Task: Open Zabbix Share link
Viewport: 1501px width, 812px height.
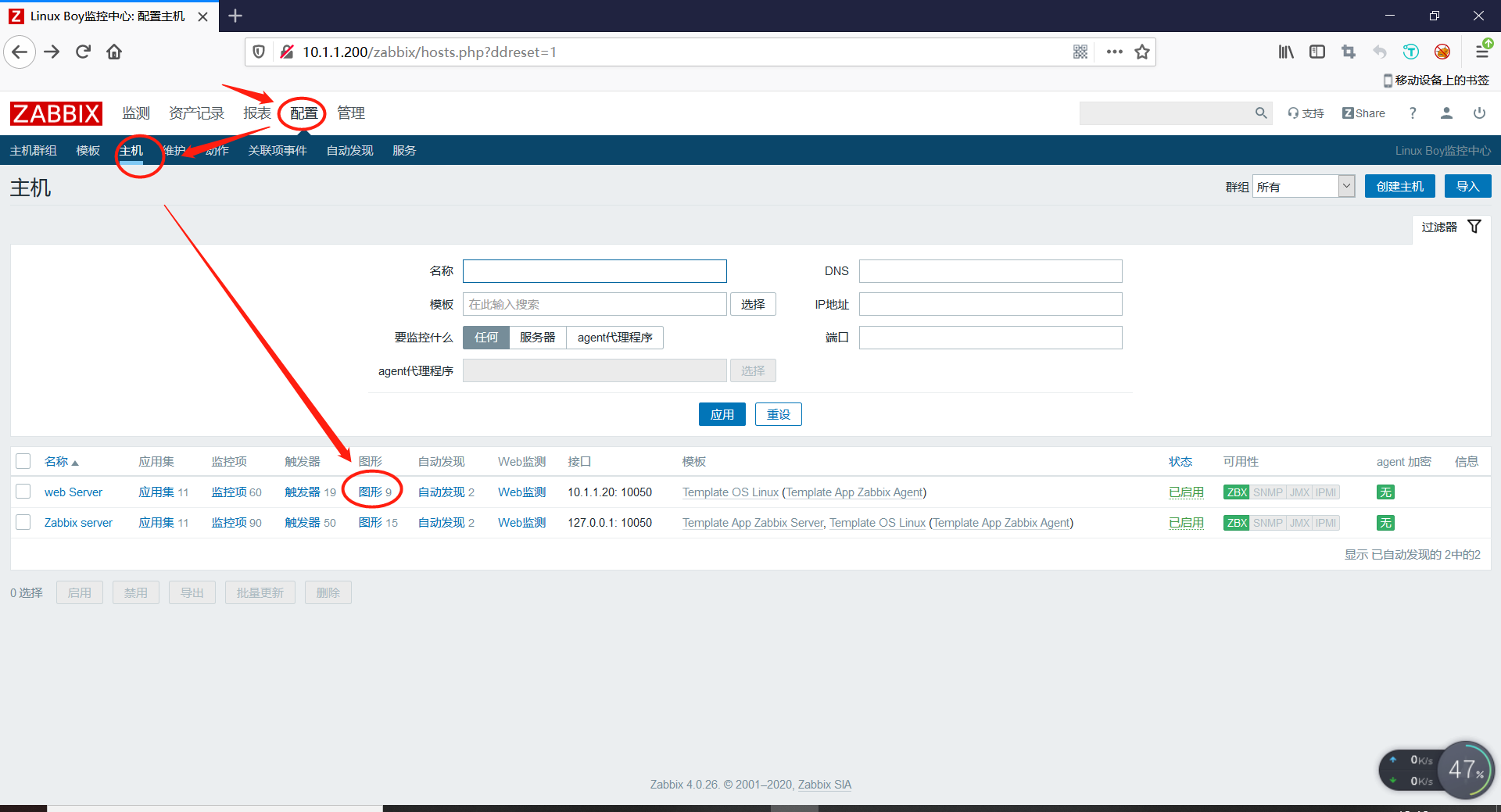Action: pos(1363,113)
